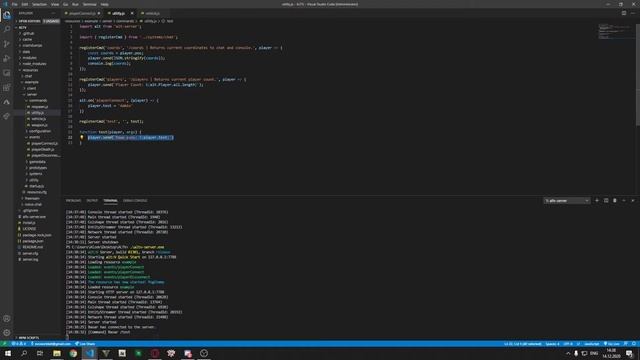Open the File menu
The image size is (640, 360).
click(x=14, y=4)
